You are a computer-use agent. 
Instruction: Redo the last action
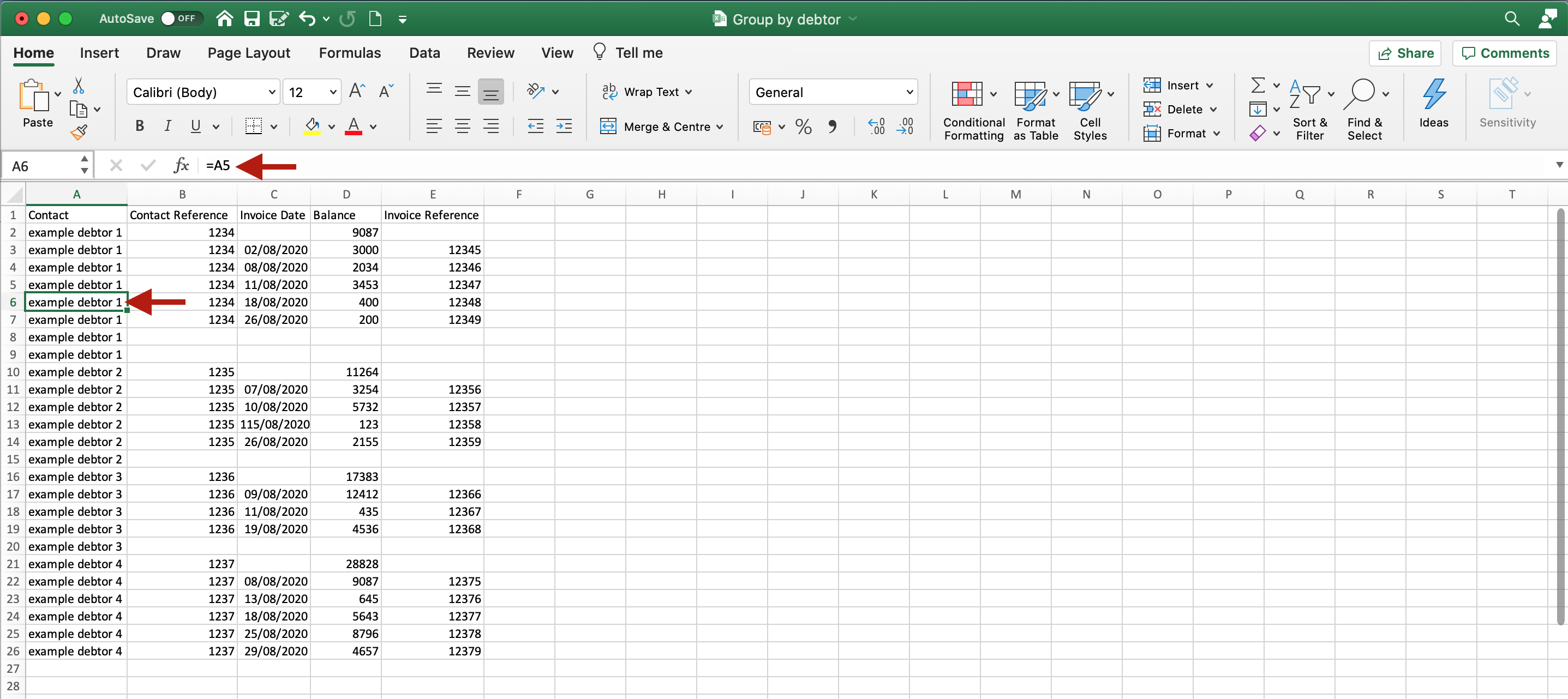point(348,19)
